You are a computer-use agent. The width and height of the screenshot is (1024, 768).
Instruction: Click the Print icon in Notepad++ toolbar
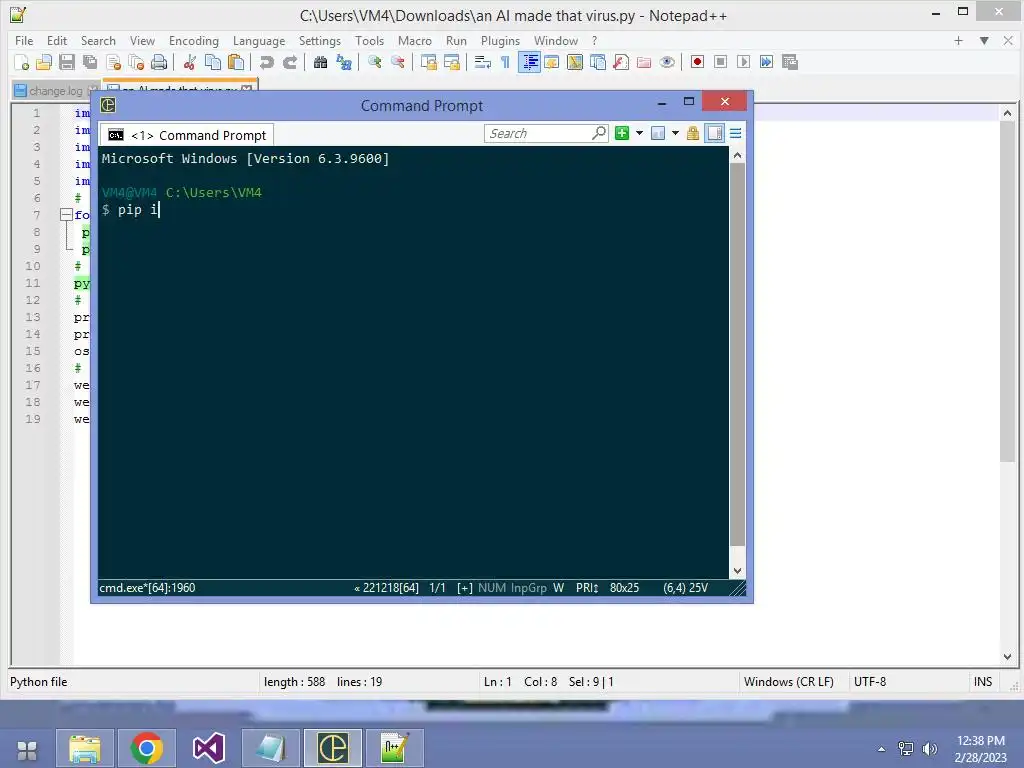pos(159,62)
